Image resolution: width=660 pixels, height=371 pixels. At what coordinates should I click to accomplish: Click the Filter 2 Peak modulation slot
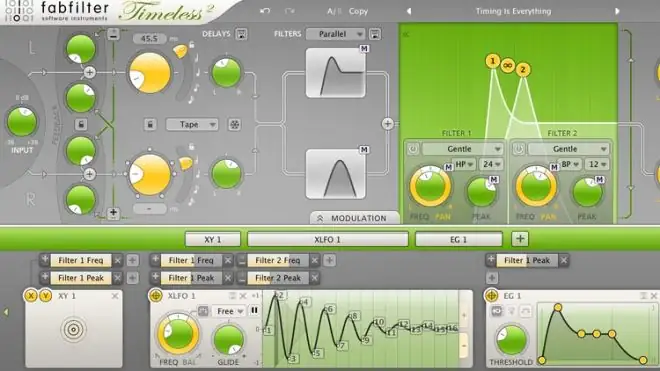click(278, 278)
